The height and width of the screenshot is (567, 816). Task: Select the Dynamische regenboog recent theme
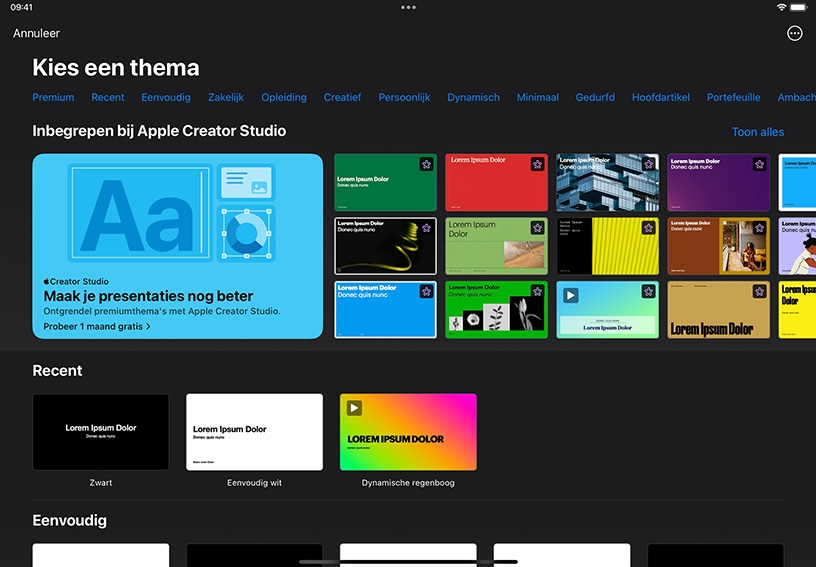(408, 432)
